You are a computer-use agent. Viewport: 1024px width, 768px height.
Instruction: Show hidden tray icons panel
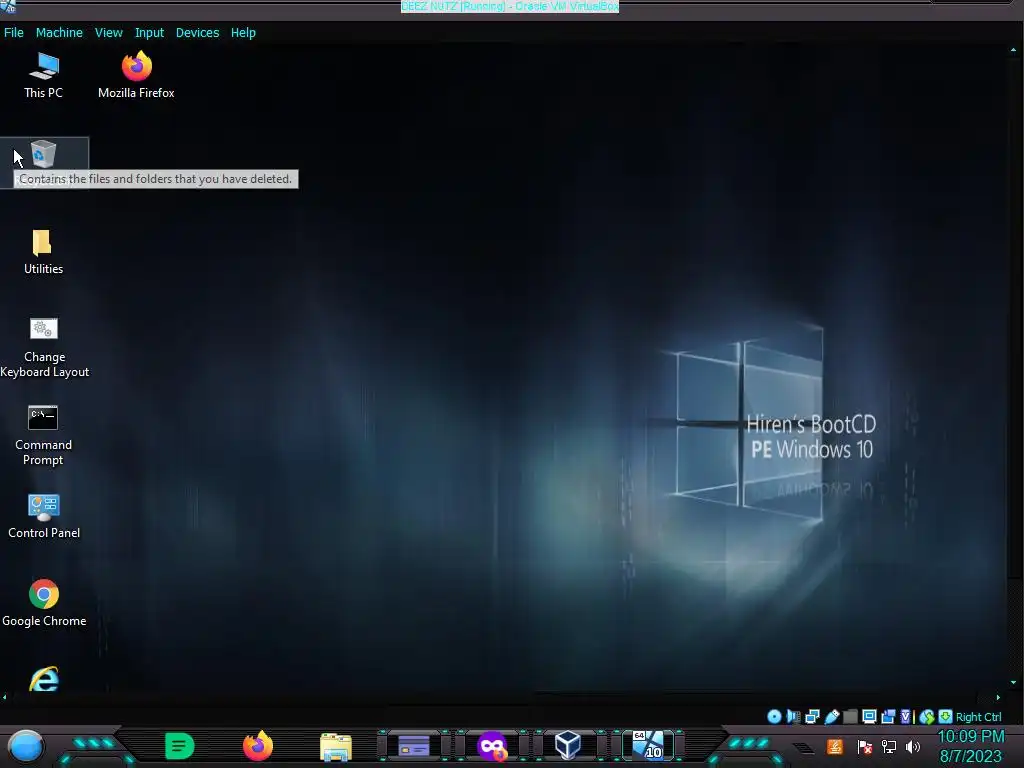[x=803, y=748]
